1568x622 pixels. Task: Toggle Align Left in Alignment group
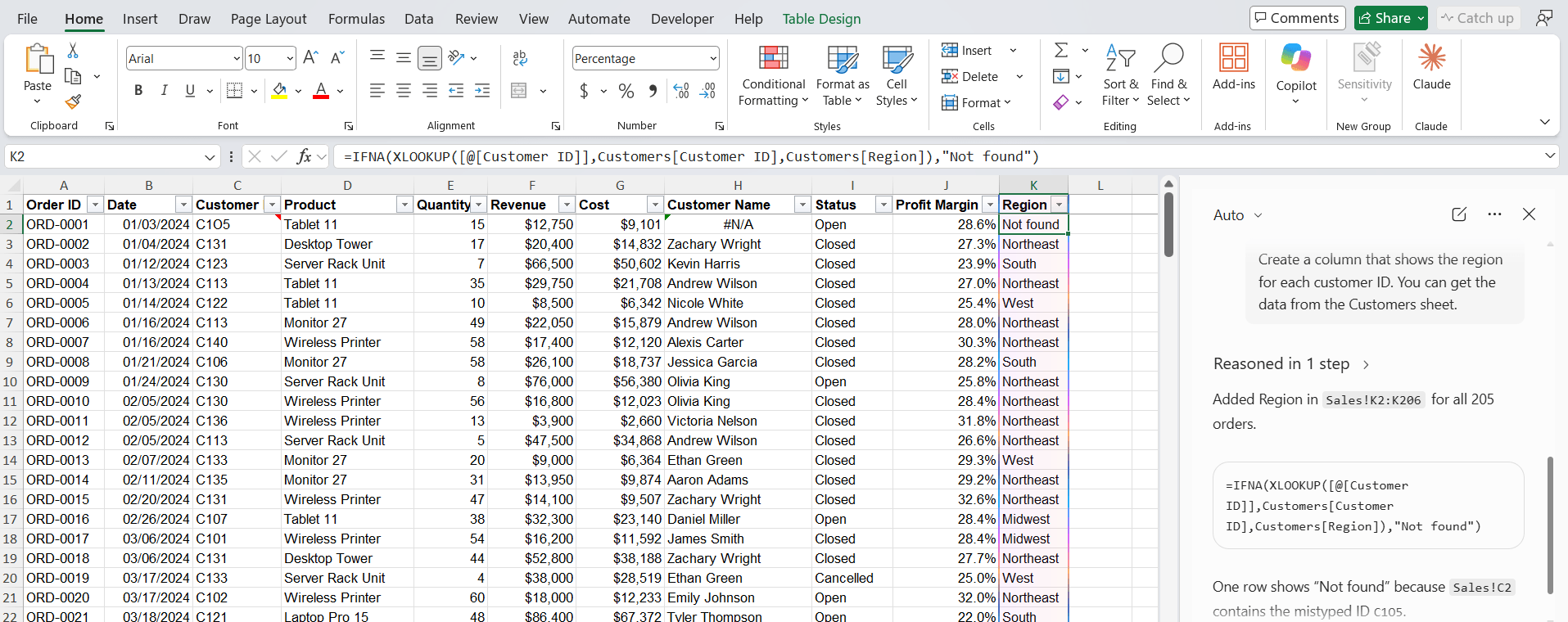(x=377, y=90)
